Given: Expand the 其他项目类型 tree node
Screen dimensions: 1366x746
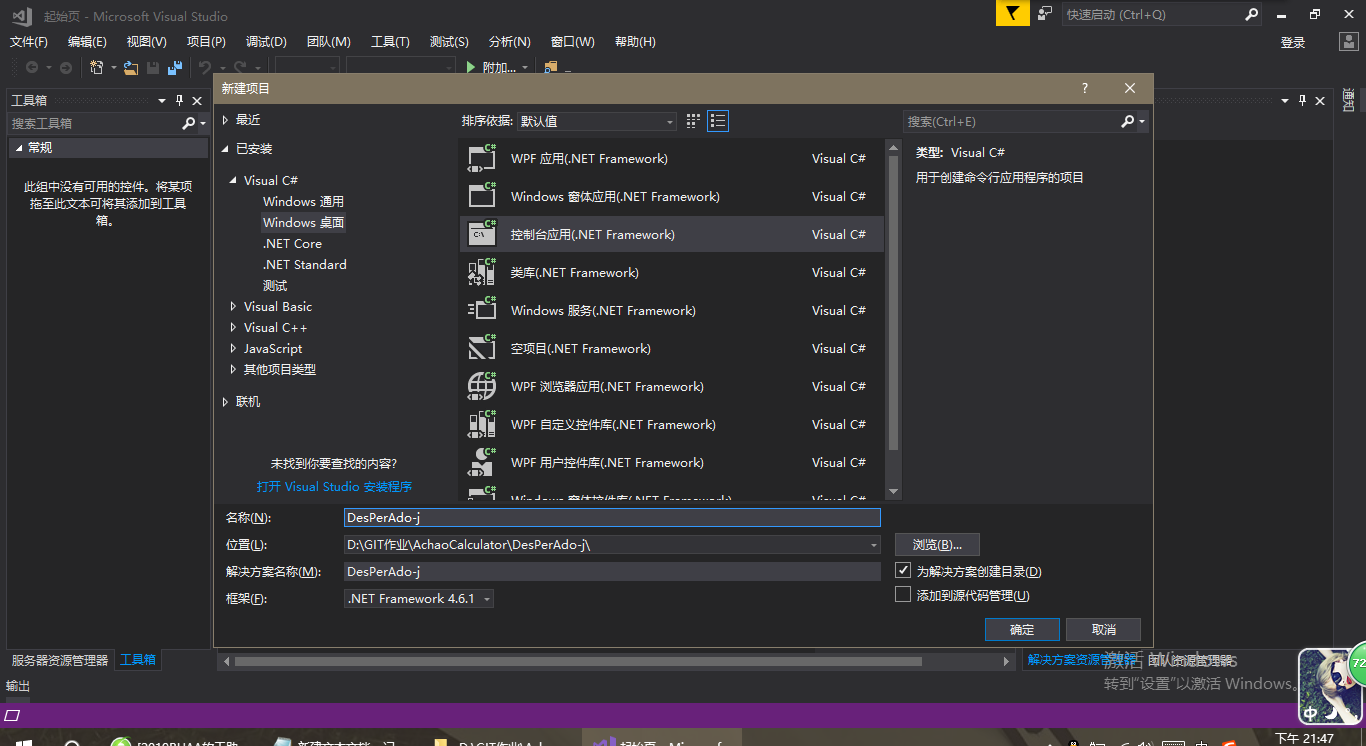Looking at the screenshot, I should [234, 370].
